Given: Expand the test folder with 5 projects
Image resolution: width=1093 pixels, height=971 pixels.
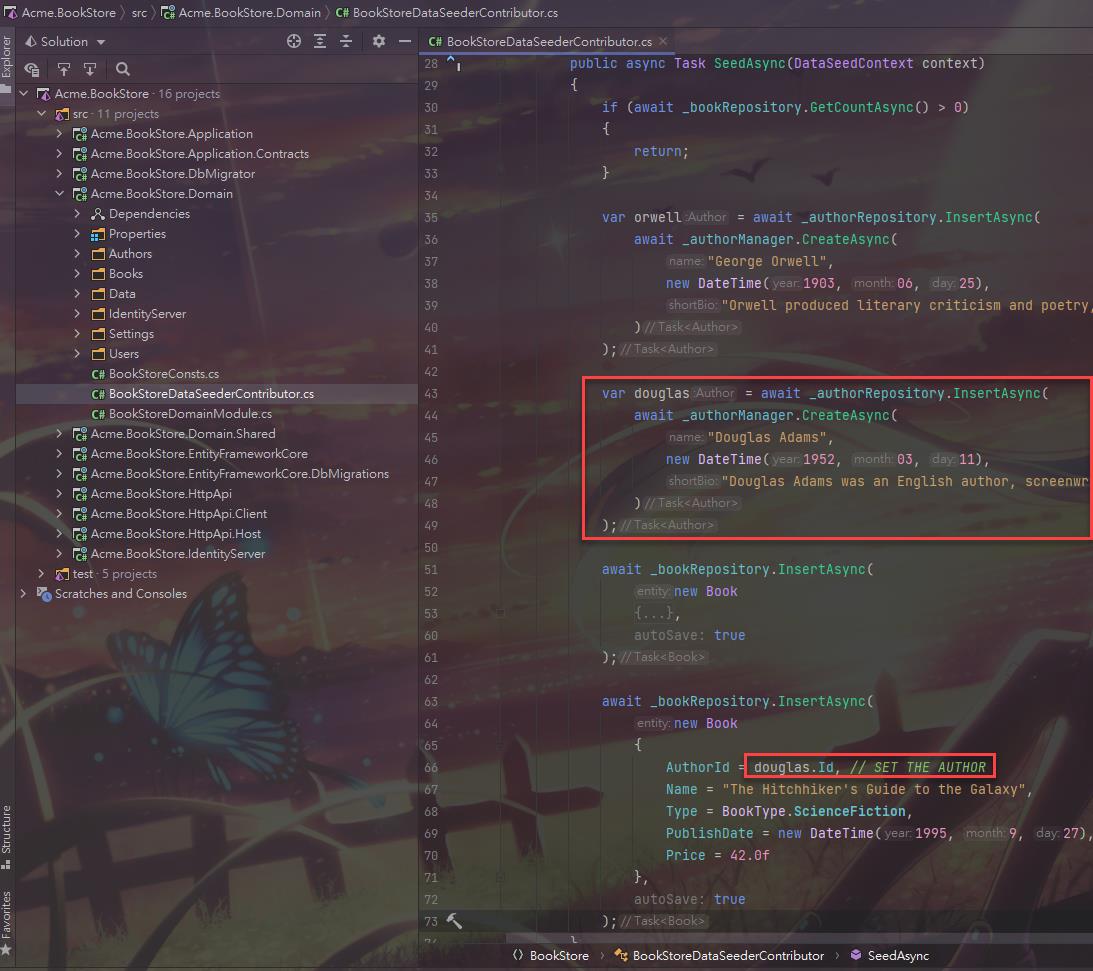Looking at the screenshot, I should click(41, 574).
